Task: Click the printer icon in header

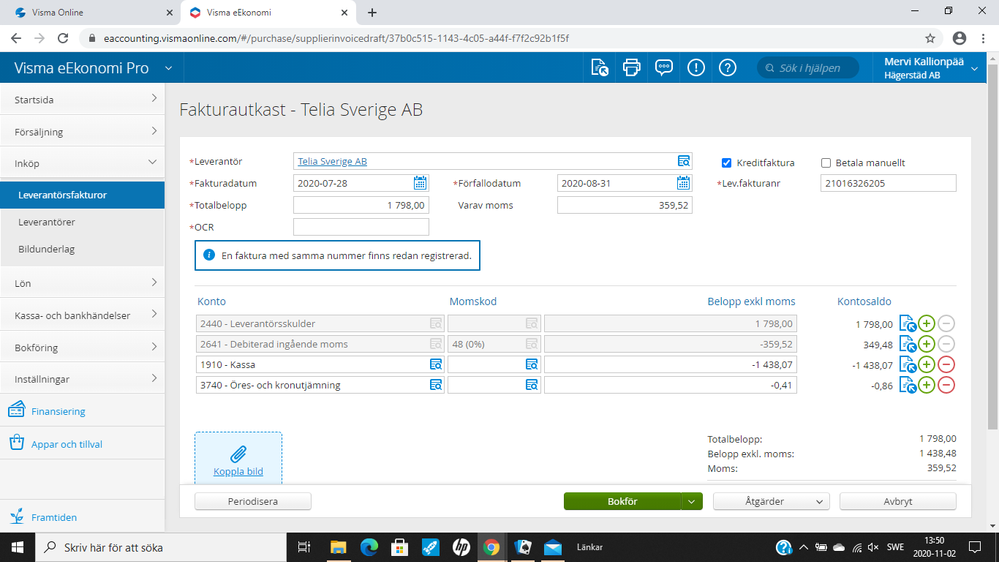Action: click(x=631, y=68)
